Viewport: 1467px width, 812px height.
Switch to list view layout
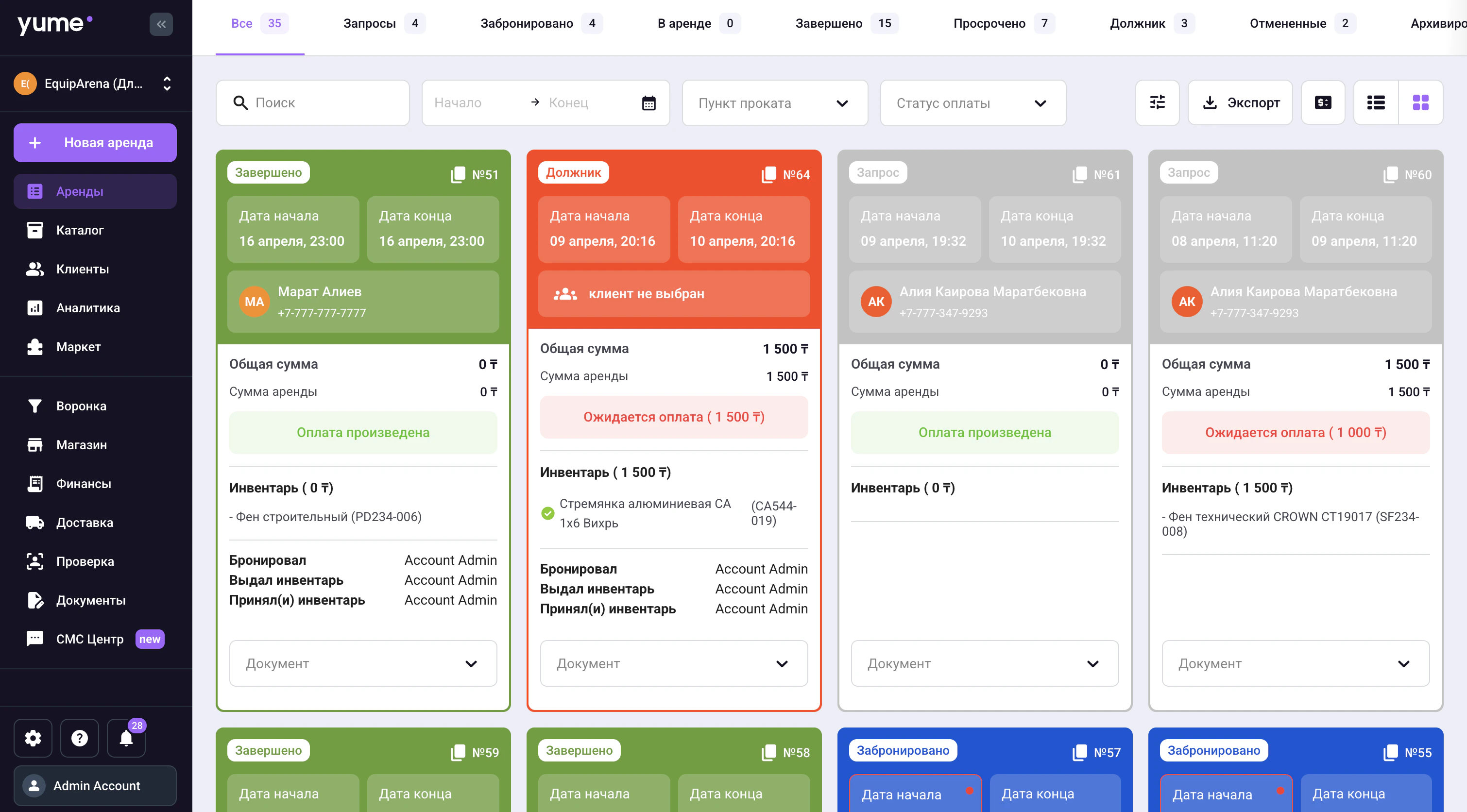[x=1376, y=102]
